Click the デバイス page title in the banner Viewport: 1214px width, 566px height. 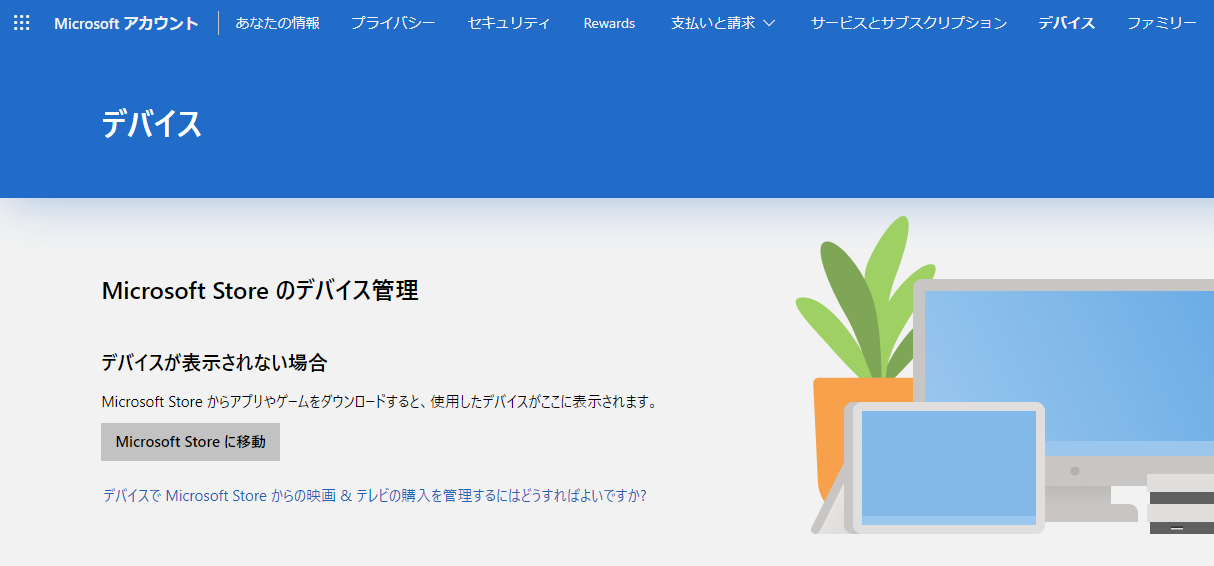pyautogui.click(x=152, y=124)
